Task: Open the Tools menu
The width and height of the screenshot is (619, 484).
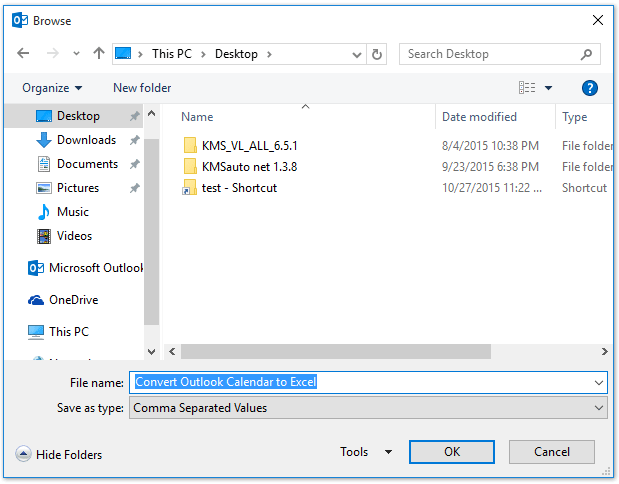Action: [366, 452]
